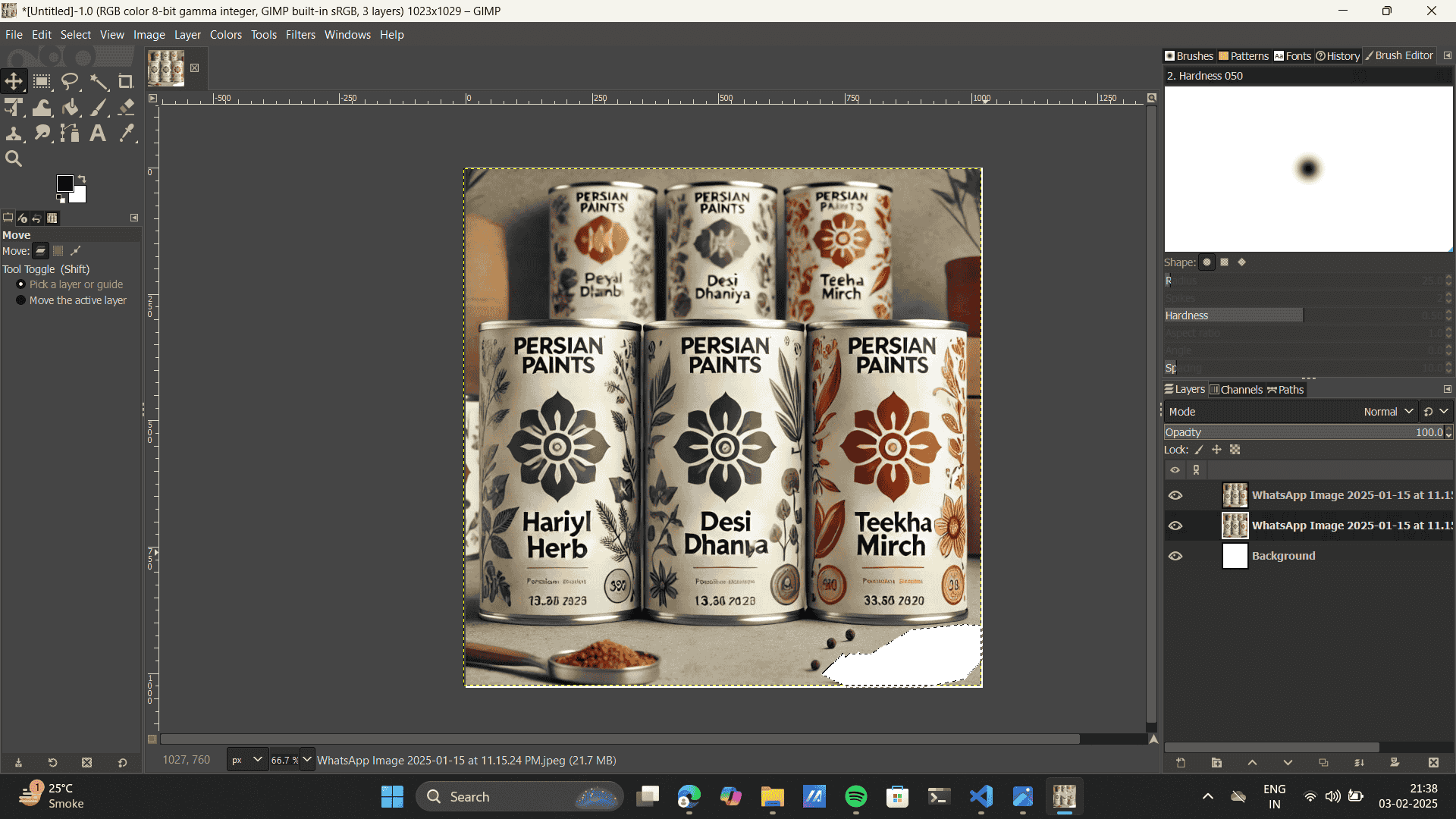Select the Bucket Fill tool
The image size is (1456, 819).
[70, 108]
